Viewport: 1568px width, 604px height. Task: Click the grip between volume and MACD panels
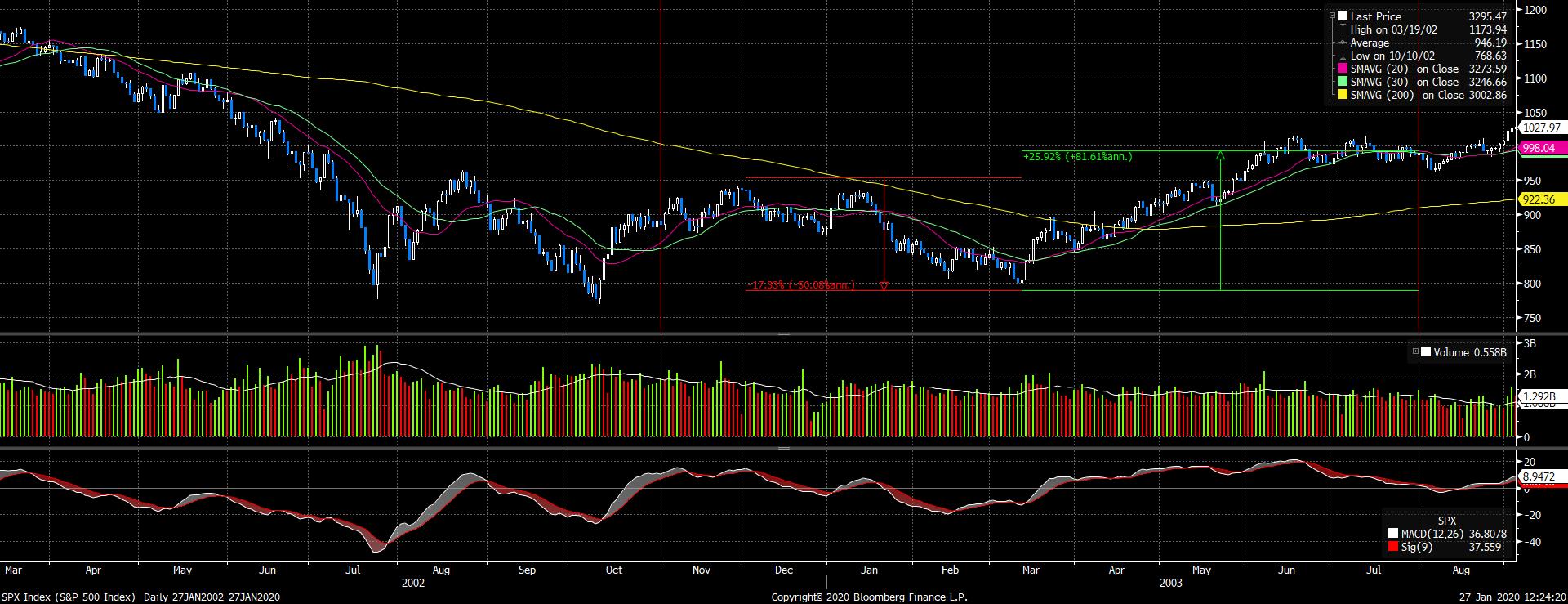[783, 448]
